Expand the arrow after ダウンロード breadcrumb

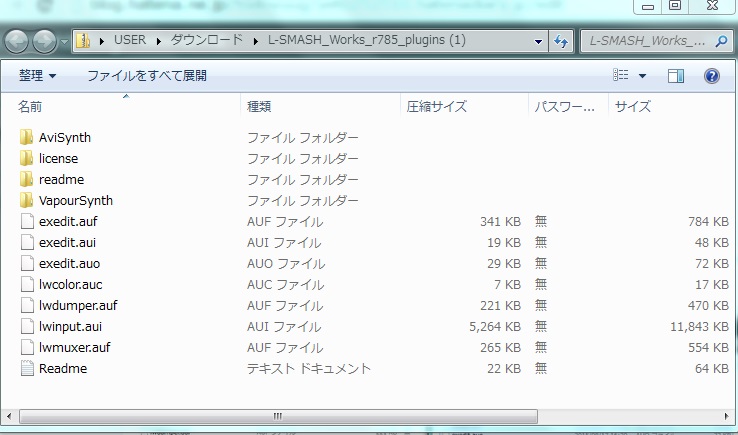click(256, 41)
